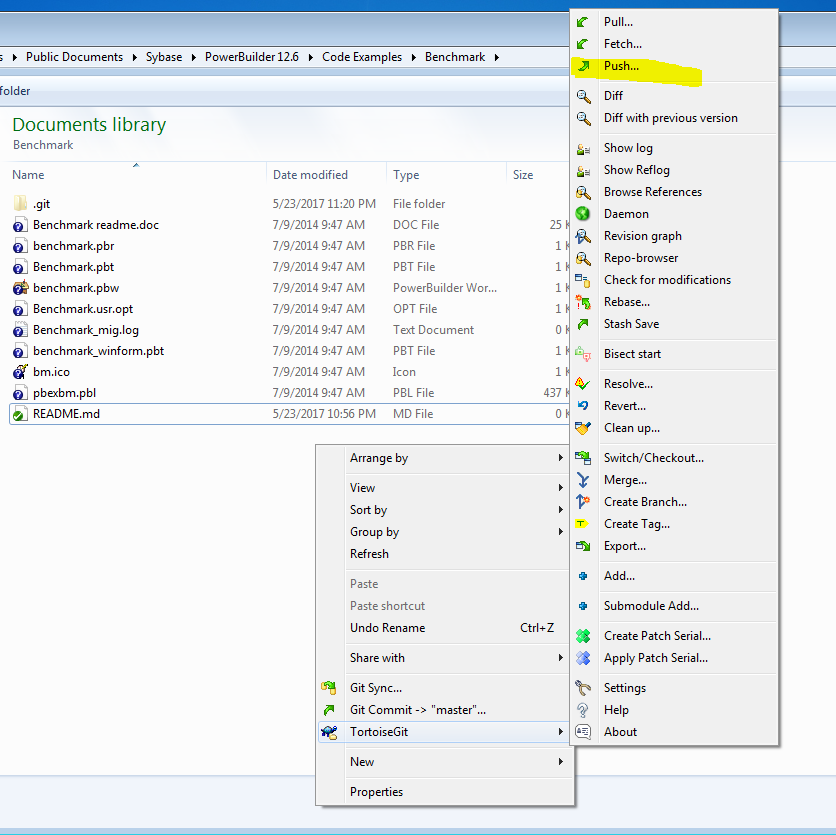Click the yellow Create Tag icon
This screenshot has height=835, width=836.
point(582,524)
